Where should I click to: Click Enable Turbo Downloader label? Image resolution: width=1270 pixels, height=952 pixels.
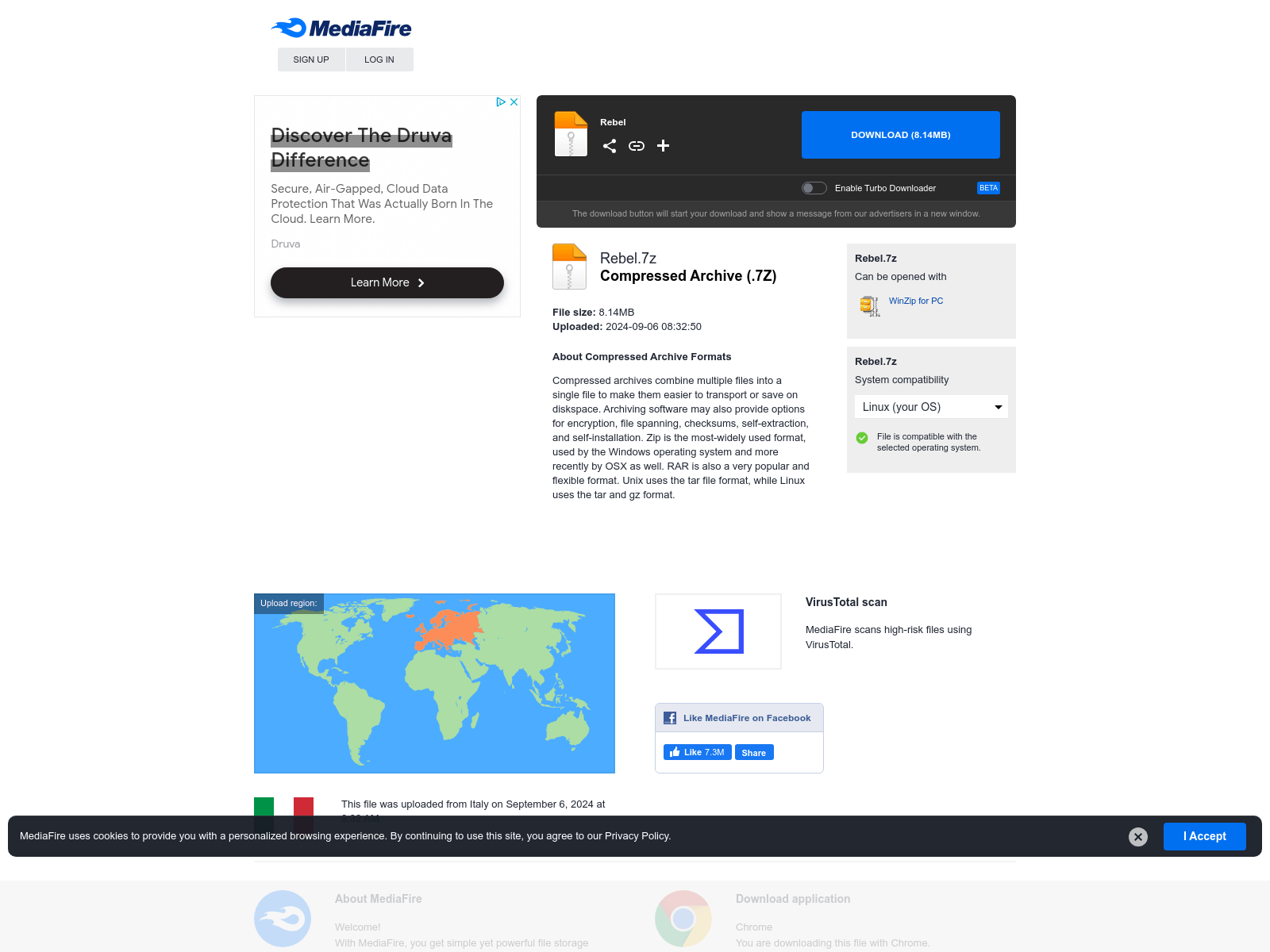(885, 188)
